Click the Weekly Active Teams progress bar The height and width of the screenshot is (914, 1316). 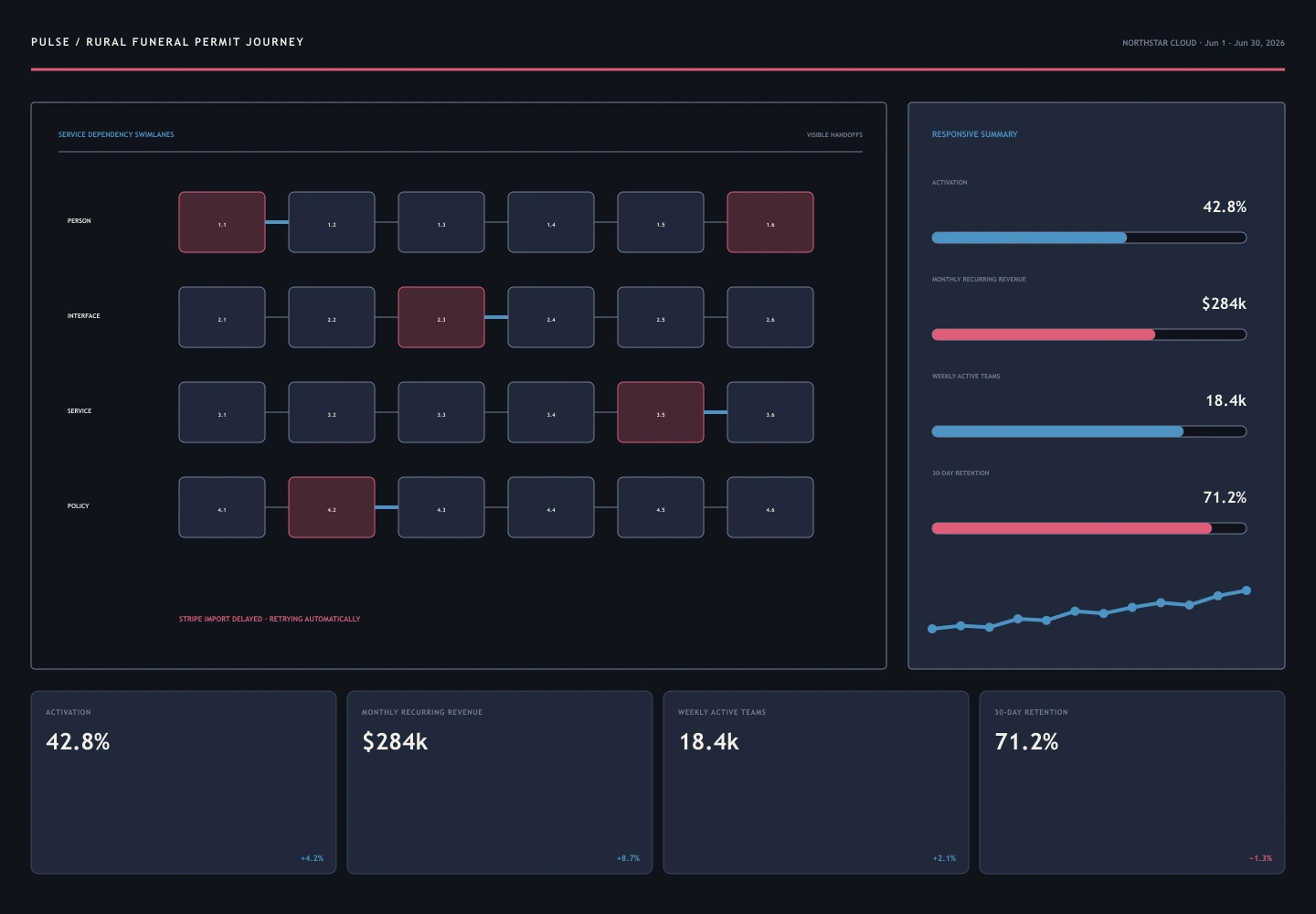pyautogui.click(x=1089, y=431)
